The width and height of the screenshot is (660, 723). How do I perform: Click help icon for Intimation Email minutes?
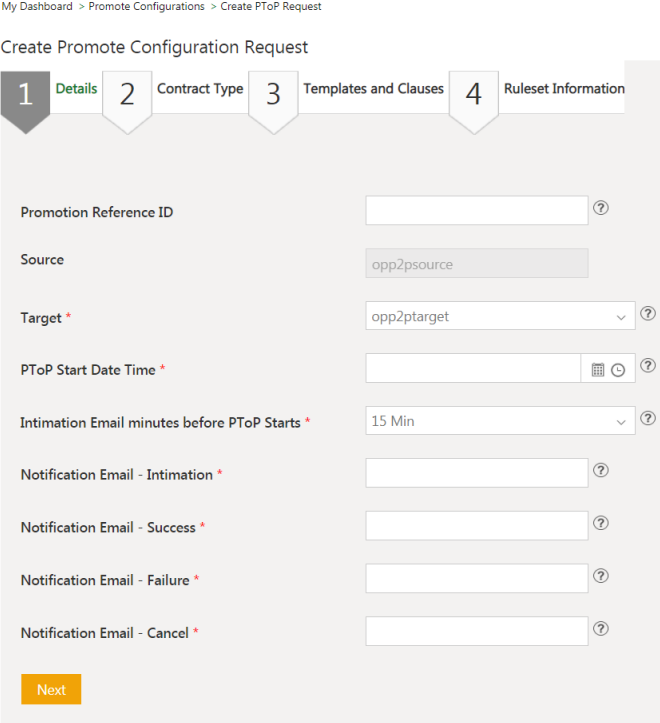click(x=648, y=418)
